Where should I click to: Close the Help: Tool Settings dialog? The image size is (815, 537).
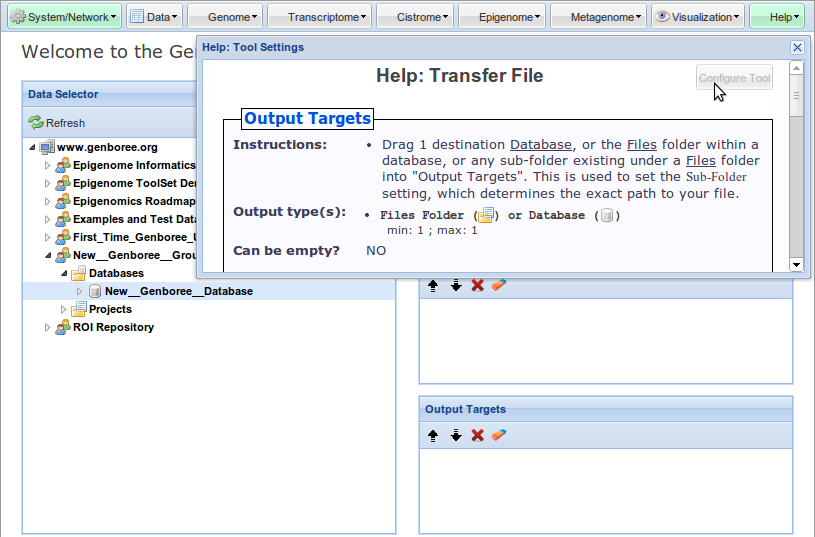797,47
